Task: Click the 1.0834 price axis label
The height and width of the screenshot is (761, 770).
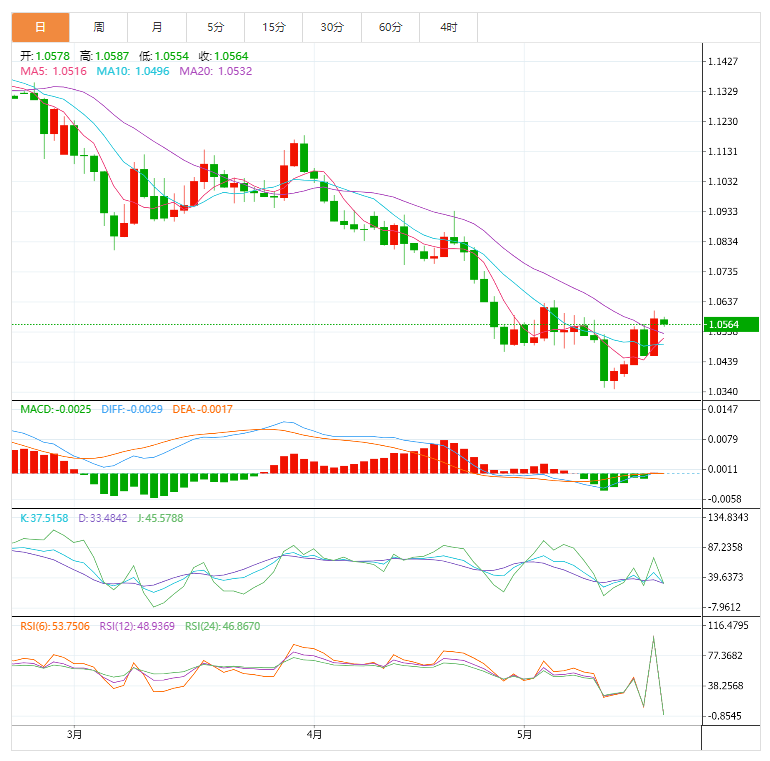Action: [722, 242]
